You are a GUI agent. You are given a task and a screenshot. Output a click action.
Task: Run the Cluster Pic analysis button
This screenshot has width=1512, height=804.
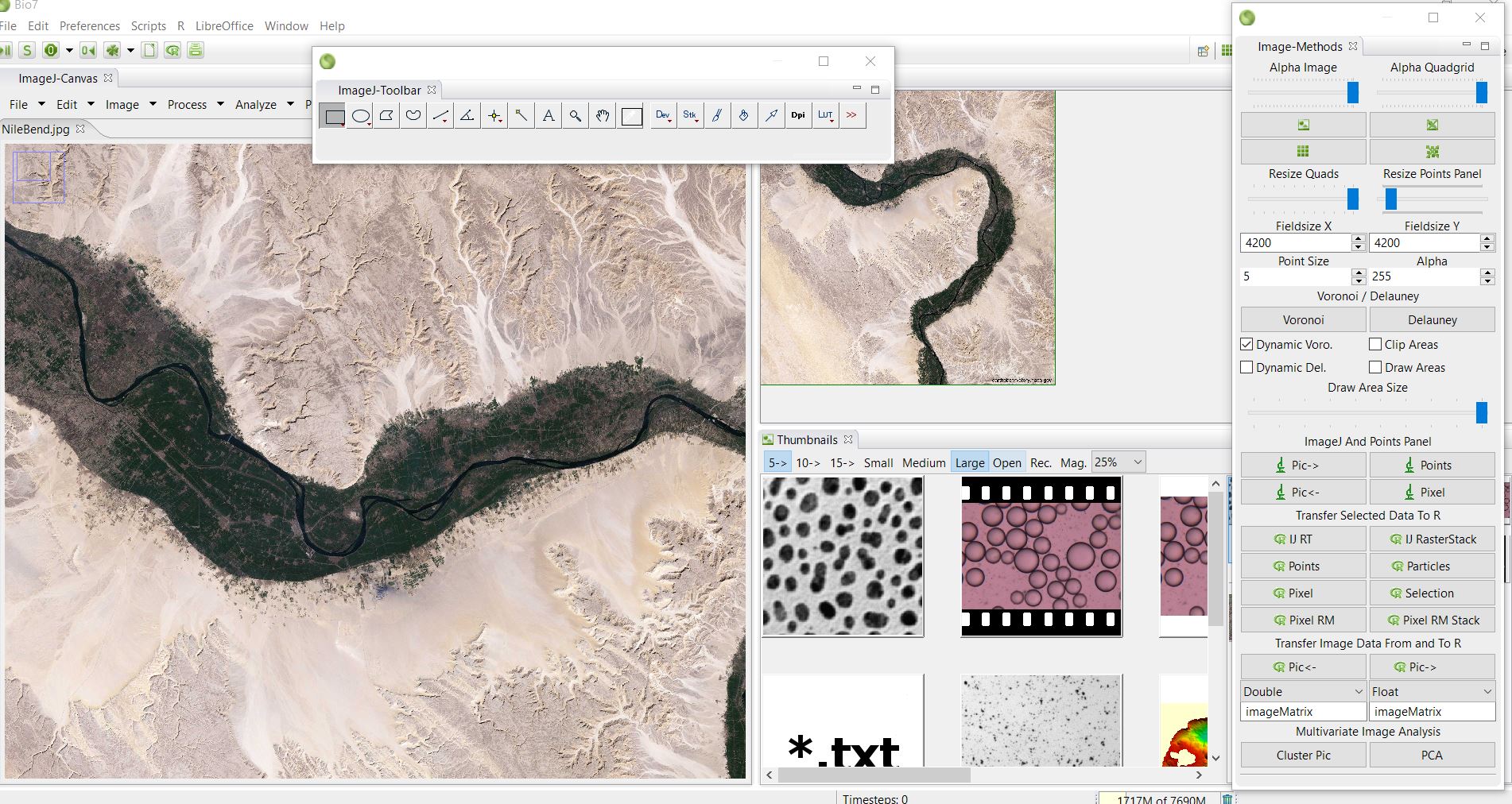1303,756
